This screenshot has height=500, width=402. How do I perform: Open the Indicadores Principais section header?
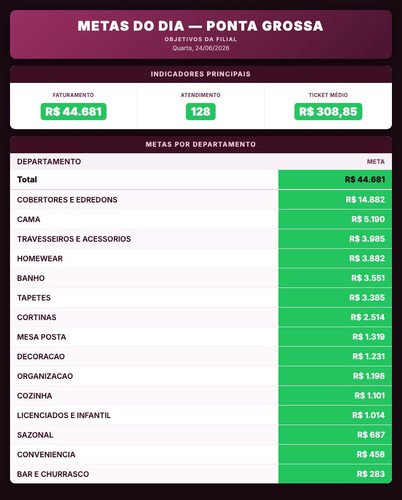[201, 74]
